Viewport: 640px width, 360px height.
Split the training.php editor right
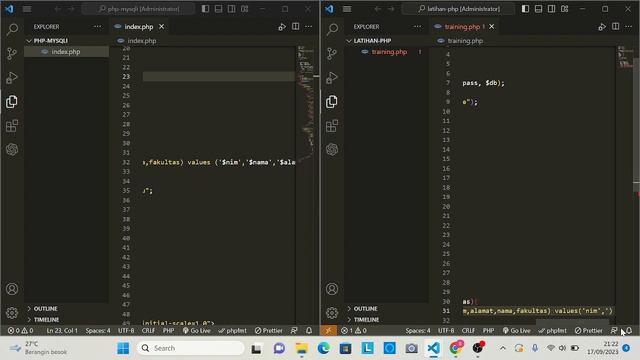pyautogui.click(x=616, y=27)
